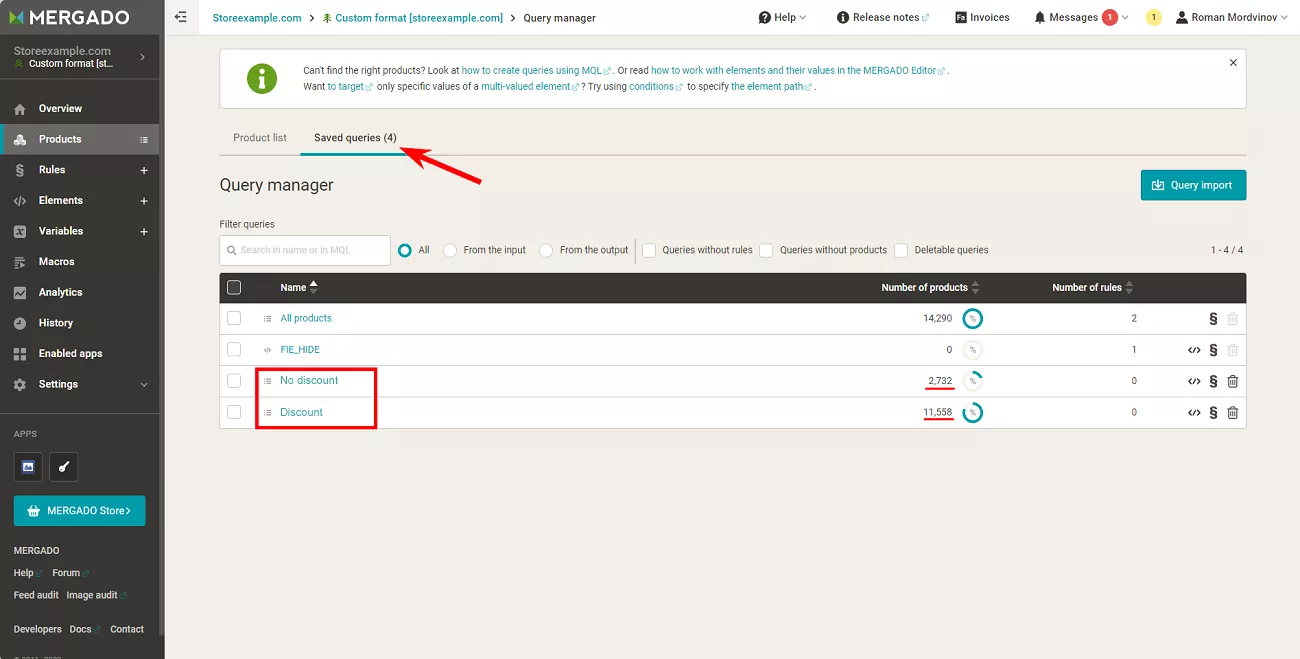Sort by Number of products column
The height and width of the screenshot is (659, 1300).
pos(930,288)
